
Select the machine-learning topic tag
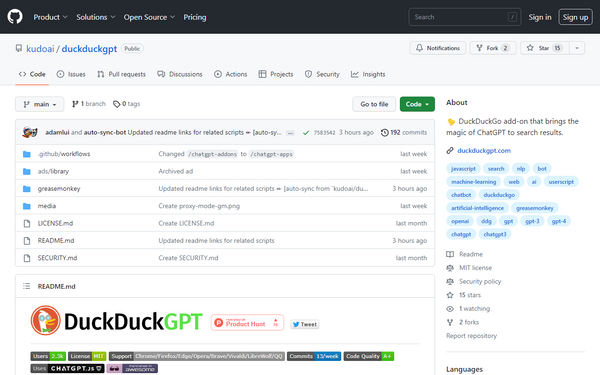click(473, 182)
